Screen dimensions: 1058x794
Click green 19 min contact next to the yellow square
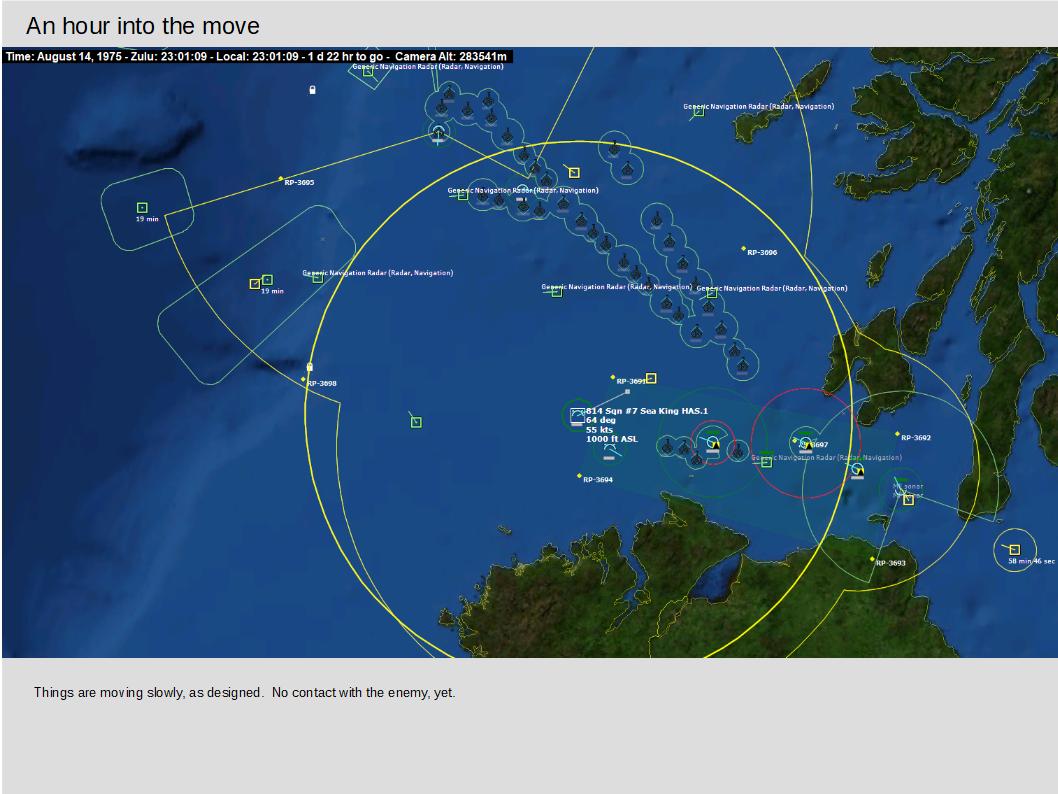click(x=267, y=279)
